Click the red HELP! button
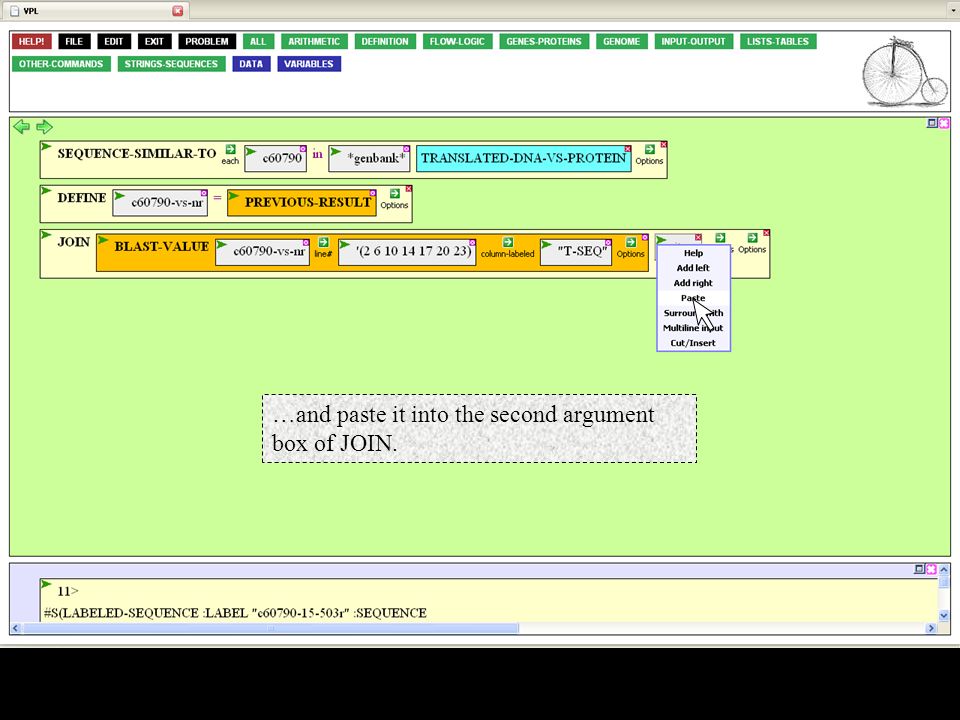 (31, 42)
